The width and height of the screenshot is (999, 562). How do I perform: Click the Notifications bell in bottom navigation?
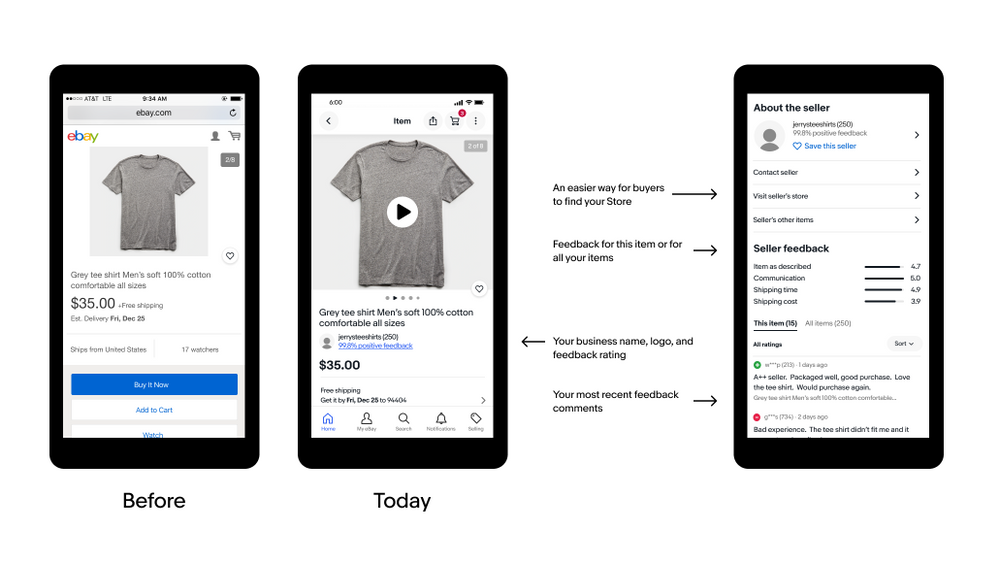[x=440, y=419]
